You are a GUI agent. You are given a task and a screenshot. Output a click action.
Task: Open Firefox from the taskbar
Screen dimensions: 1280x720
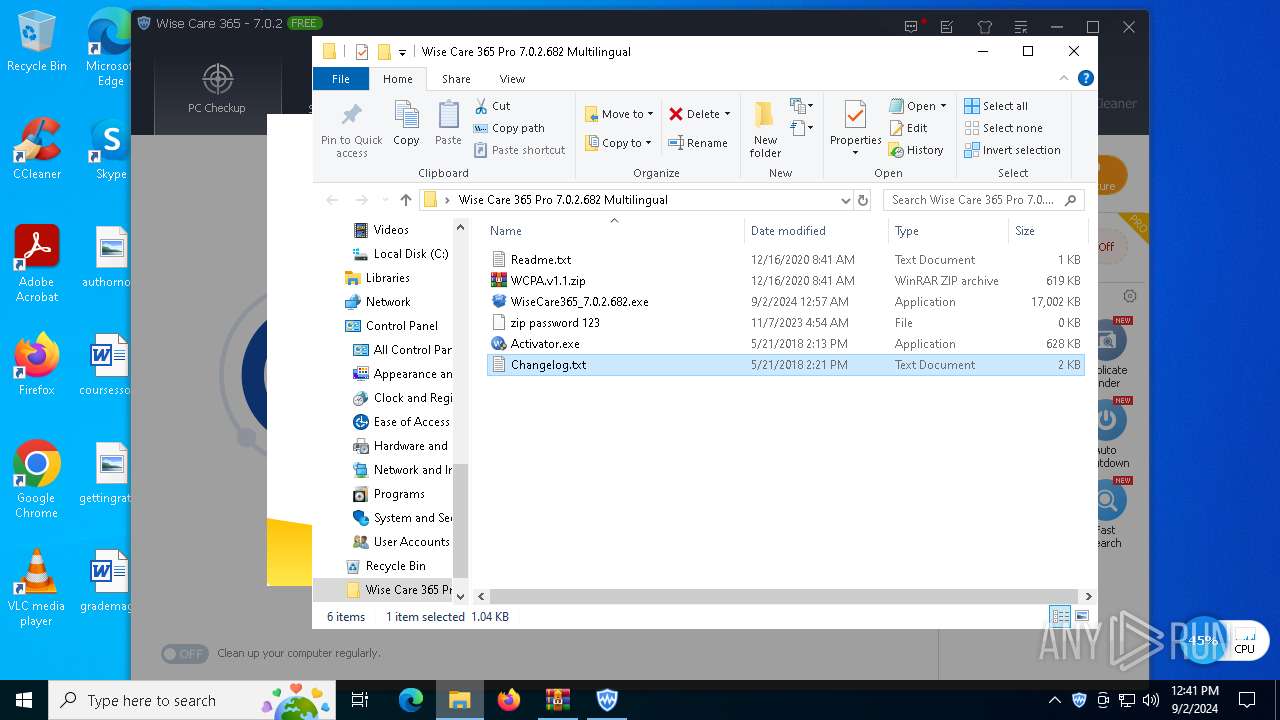509,700
